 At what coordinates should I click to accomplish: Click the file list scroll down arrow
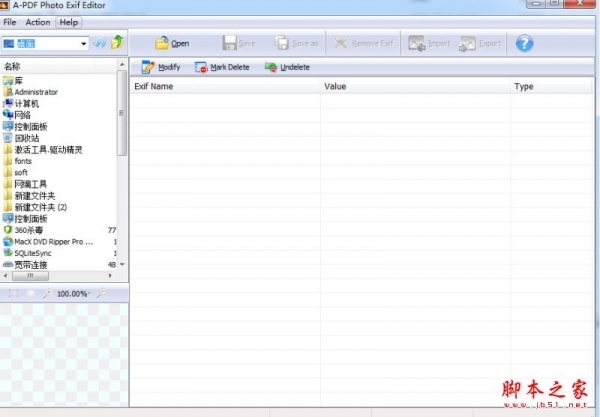click(122, 264)
